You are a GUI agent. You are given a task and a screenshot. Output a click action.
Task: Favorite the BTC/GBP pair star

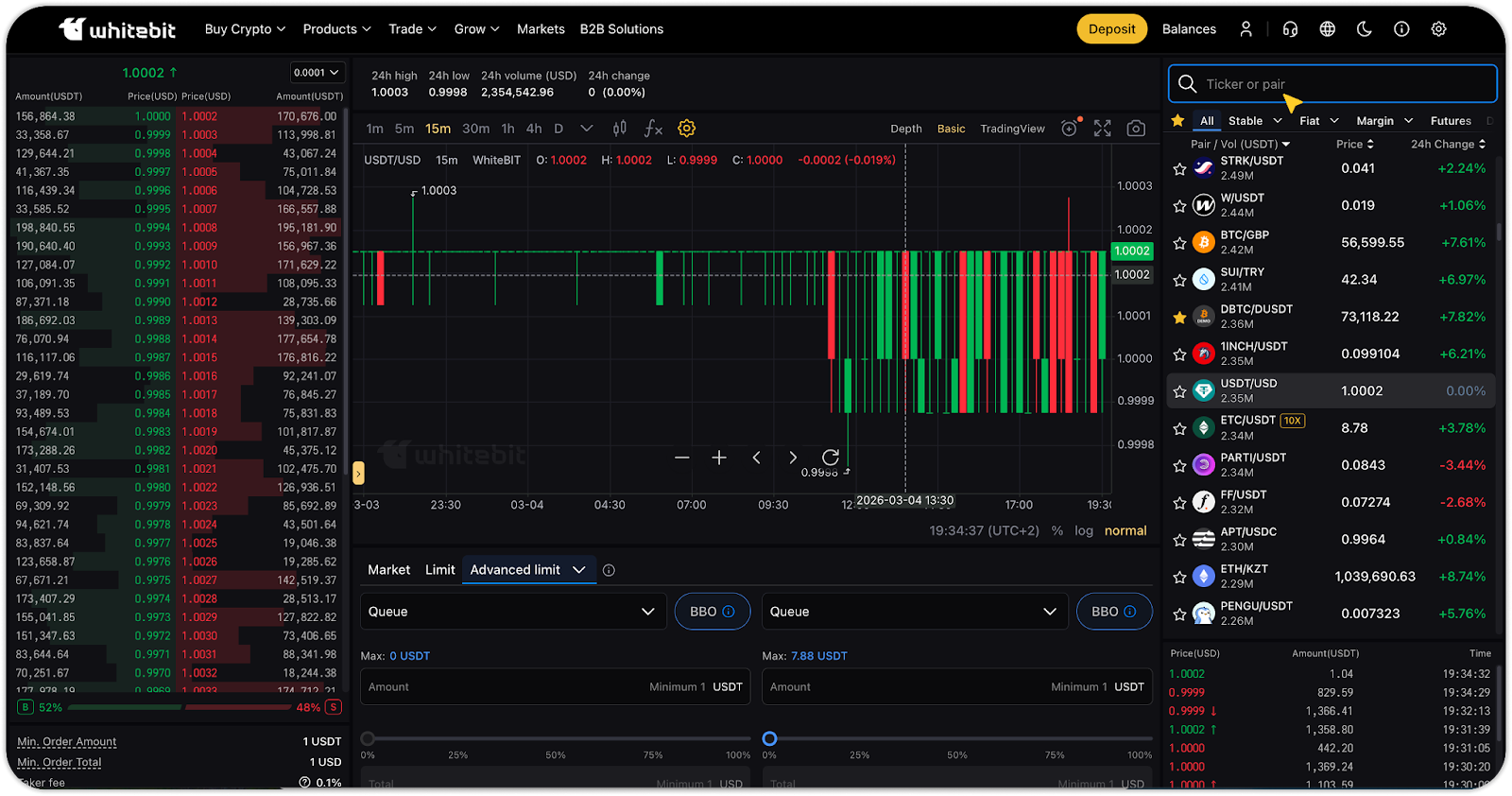pos(1179,243)
